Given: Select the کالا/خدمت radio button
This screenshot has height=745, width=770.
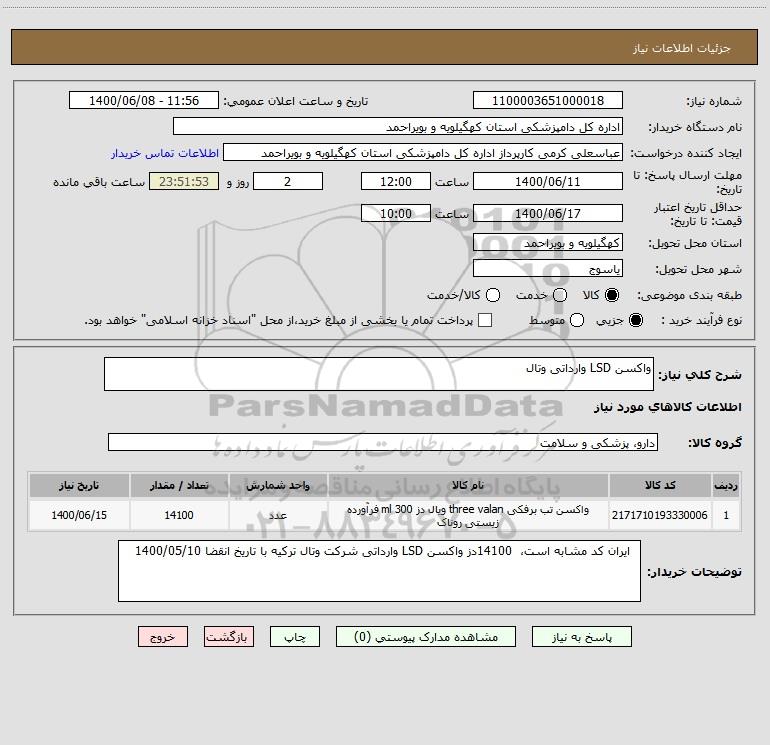Looking at the screenshot, I should (493, 295).
